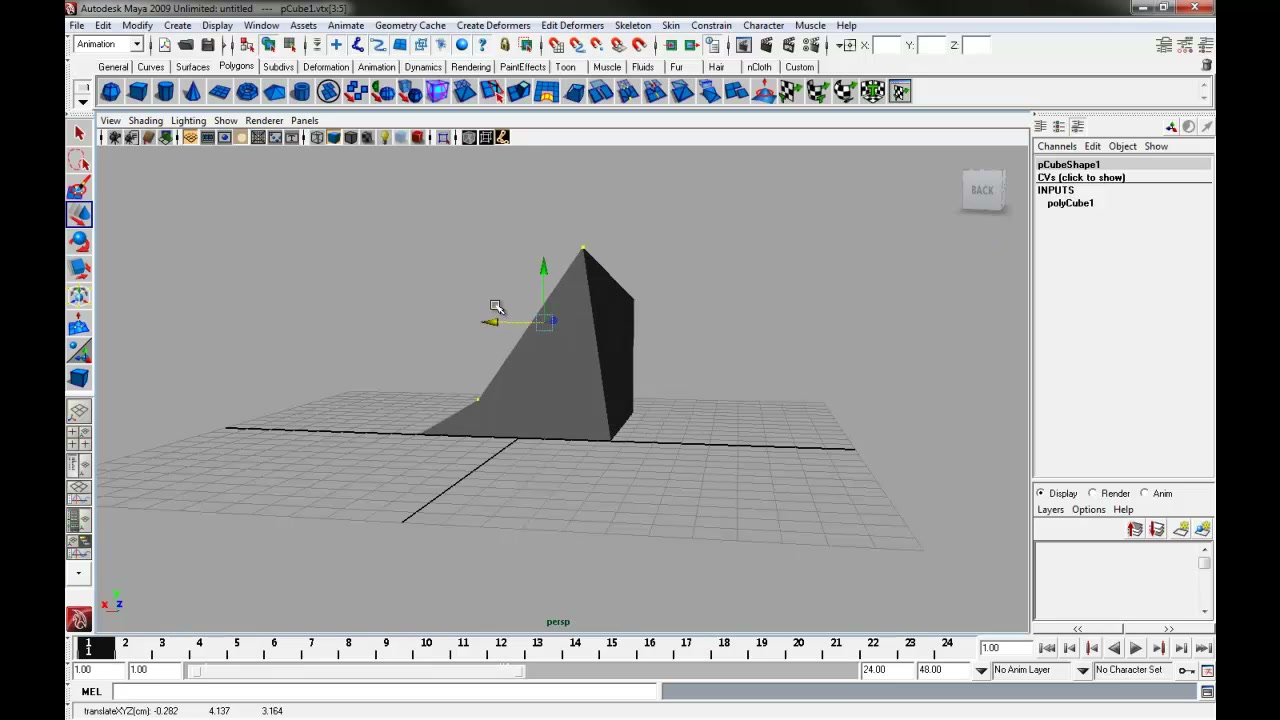1280x720 pixels.
Task: Expand CVs (click to show)
Action: click(1081, 177)
